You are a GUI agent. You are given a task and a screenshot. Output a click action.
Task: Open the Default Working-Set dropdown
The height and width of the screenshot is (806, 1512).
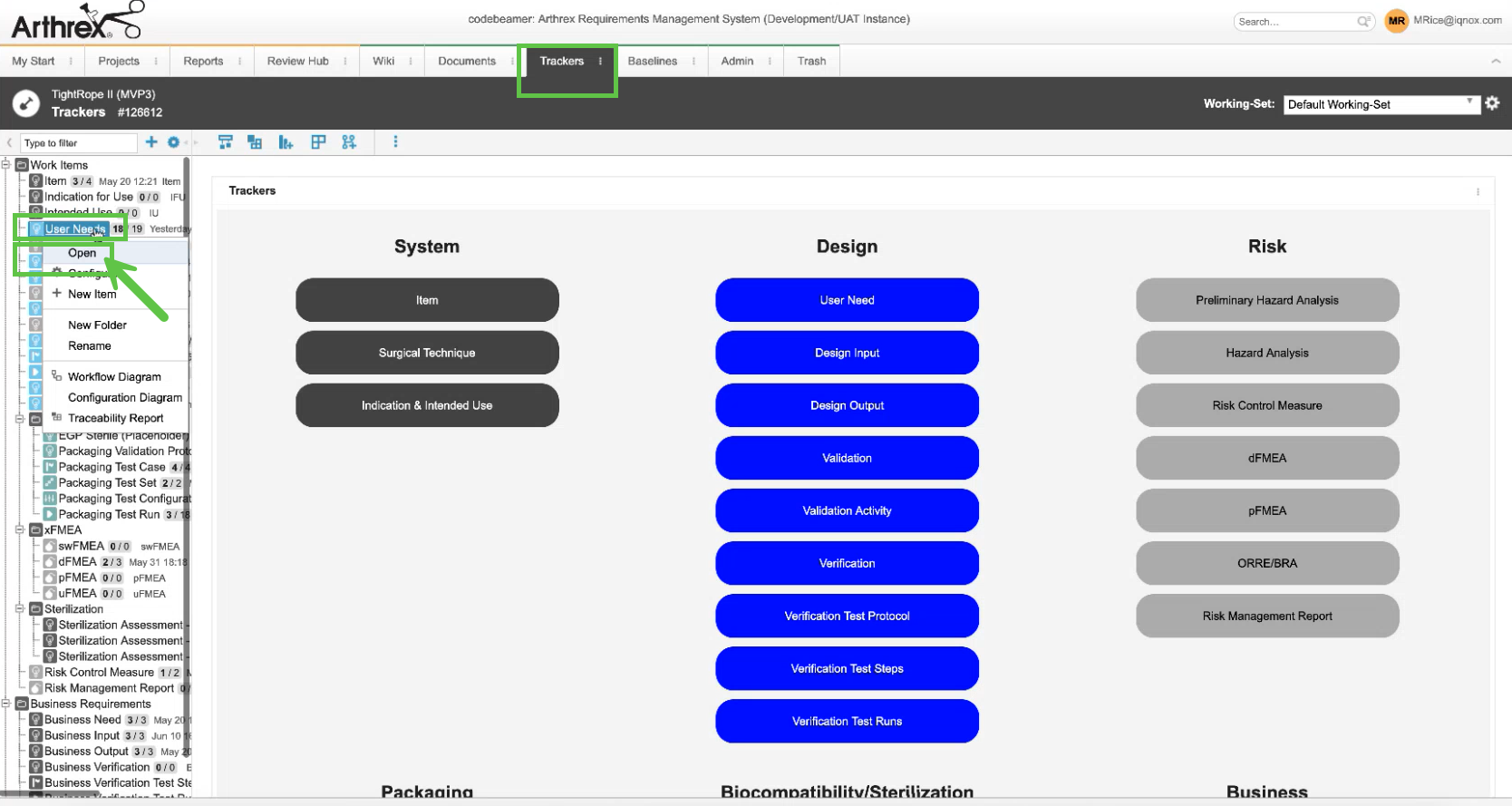click(1381, 104)
